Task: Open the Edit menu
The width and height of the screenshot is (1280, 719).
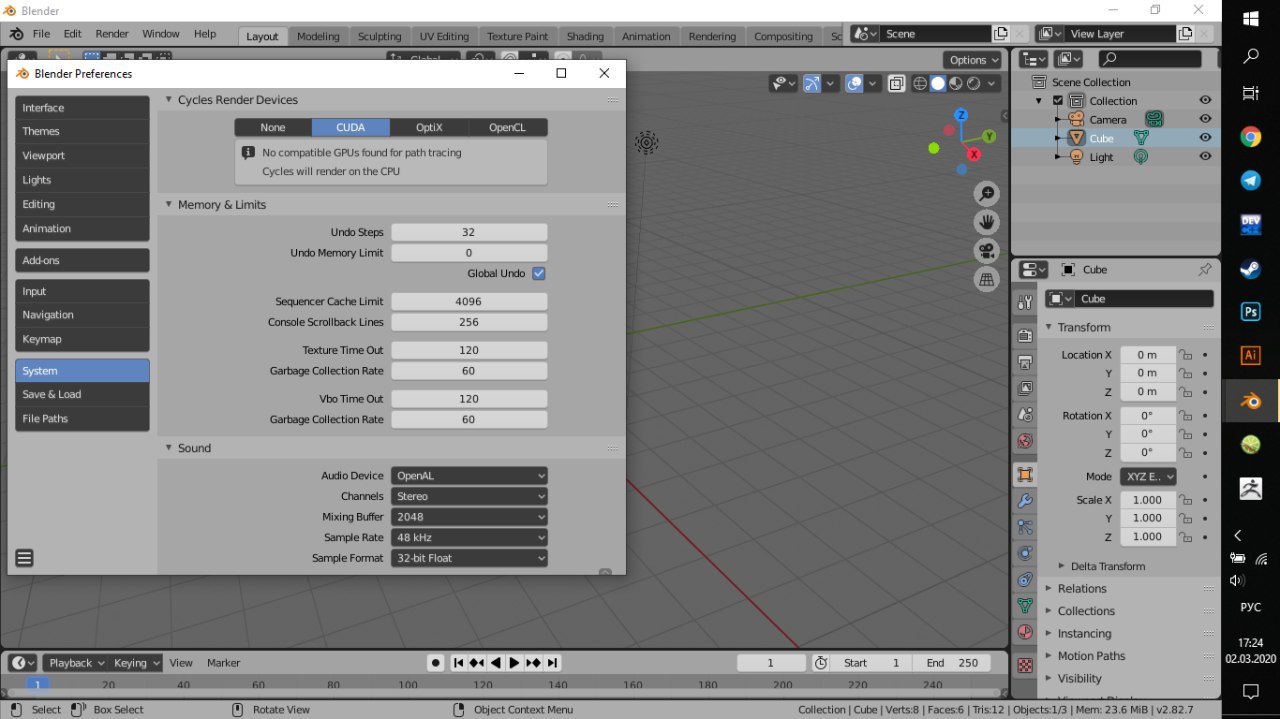Action: coord(73,33)
